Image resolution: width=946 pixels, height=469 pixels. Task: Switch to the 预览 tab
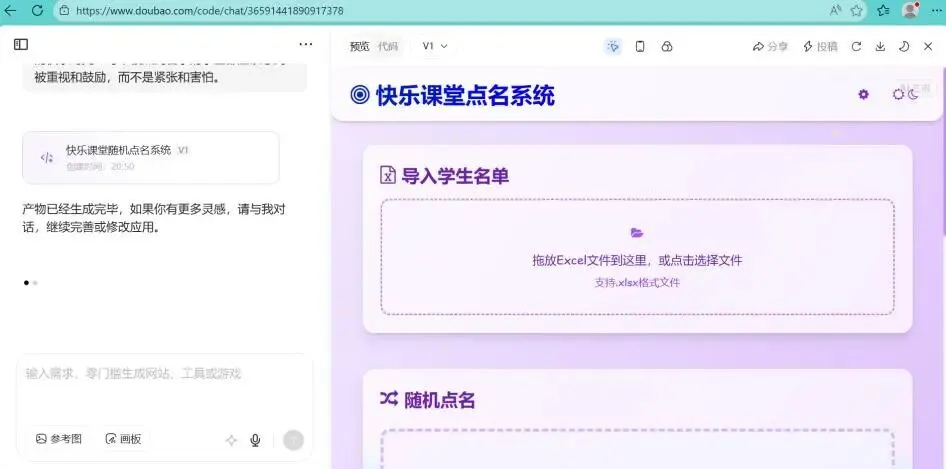[x=360, y=46]
